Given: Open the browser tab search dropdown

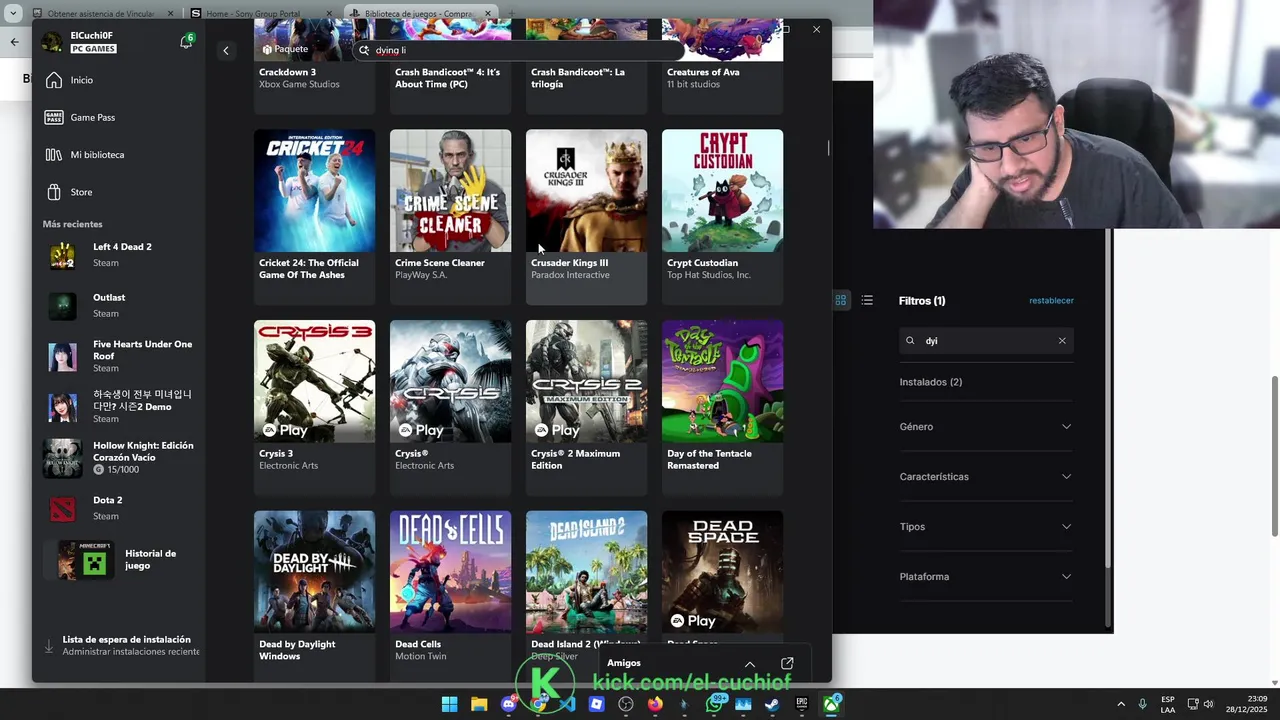Looking at the screenshot, I should (x=13, y=14).
